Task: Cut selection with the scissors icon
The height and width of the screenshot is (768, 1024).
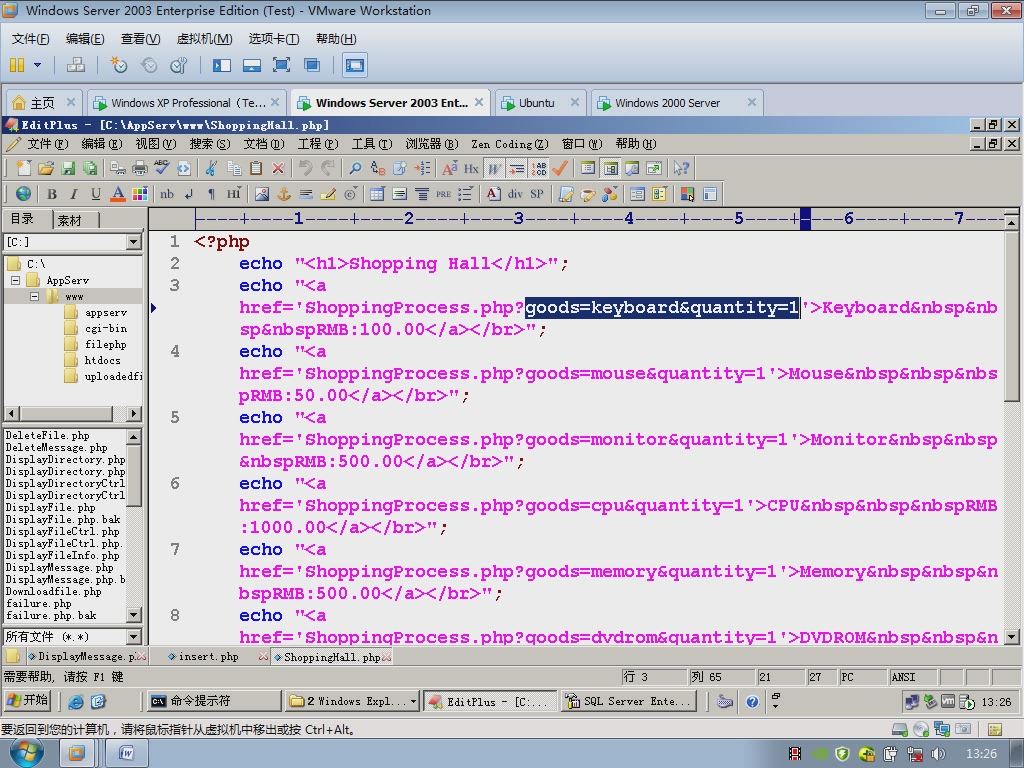Action: [211, 168]
